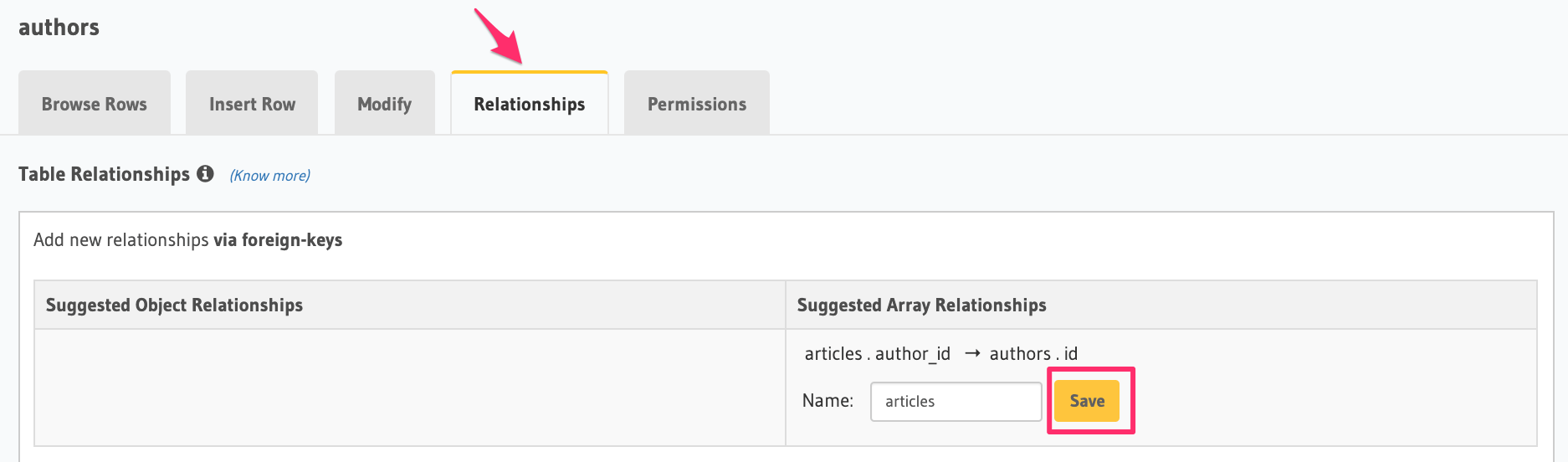Click the Suggested Object Relationships header
Screen dimensions: 1568x462
point(174,305)
